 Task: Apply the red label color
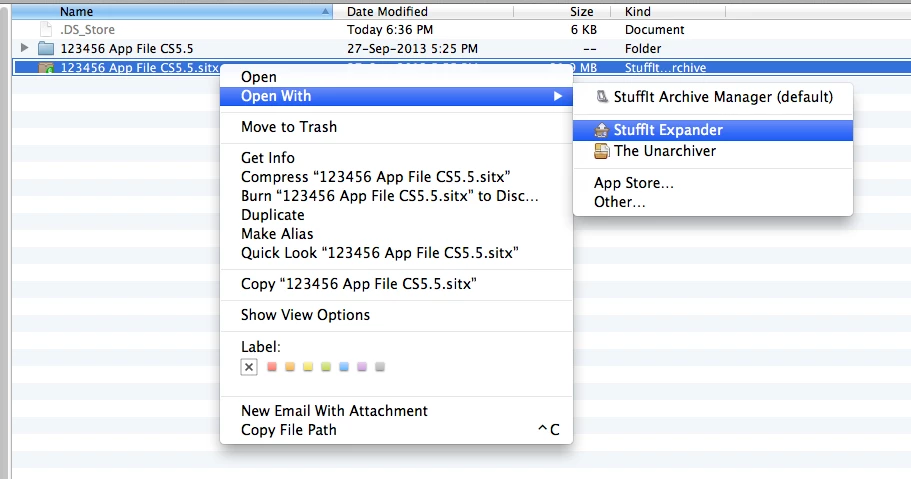pyautogui.click(x=271, y=367)
